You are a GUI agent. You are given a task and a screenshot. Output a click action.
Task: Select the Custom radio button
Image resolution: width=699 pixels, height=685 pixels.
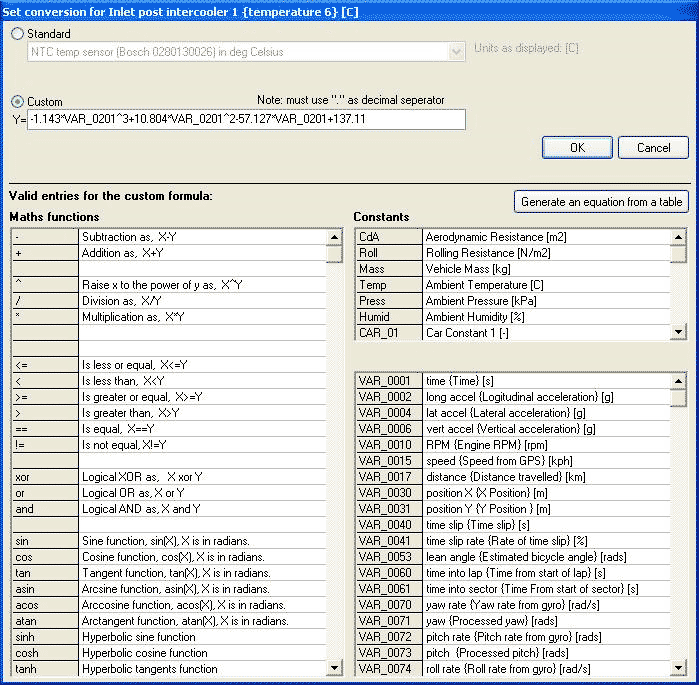pos(17,101)
